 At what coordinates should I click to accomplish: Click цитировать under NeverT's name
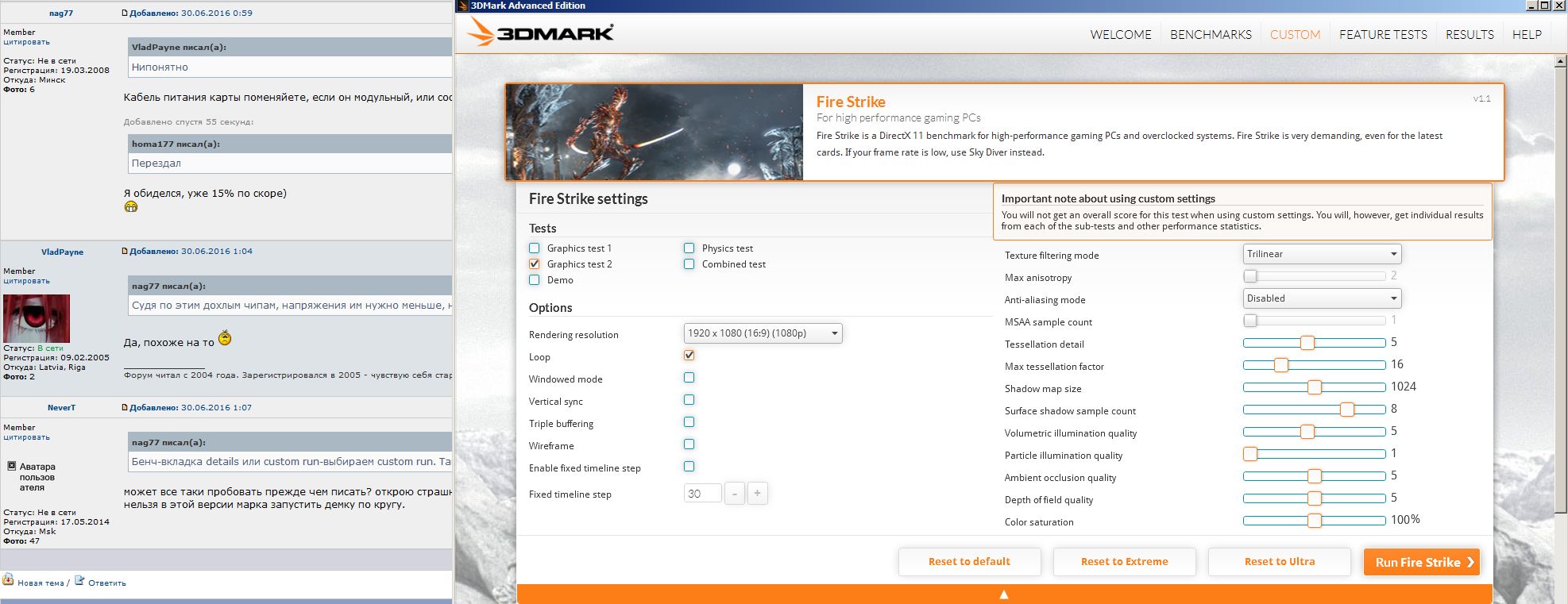pos(26,437)
